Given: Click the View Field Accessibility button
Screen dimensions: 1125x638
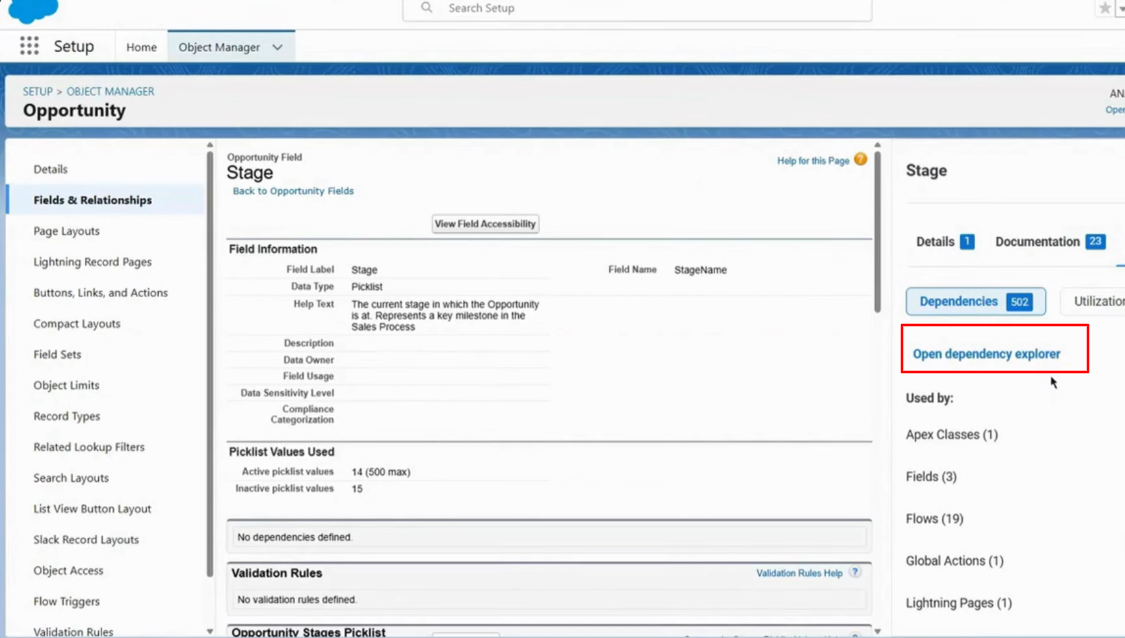Looking at the screenshot, I should [x=485, y=224].
